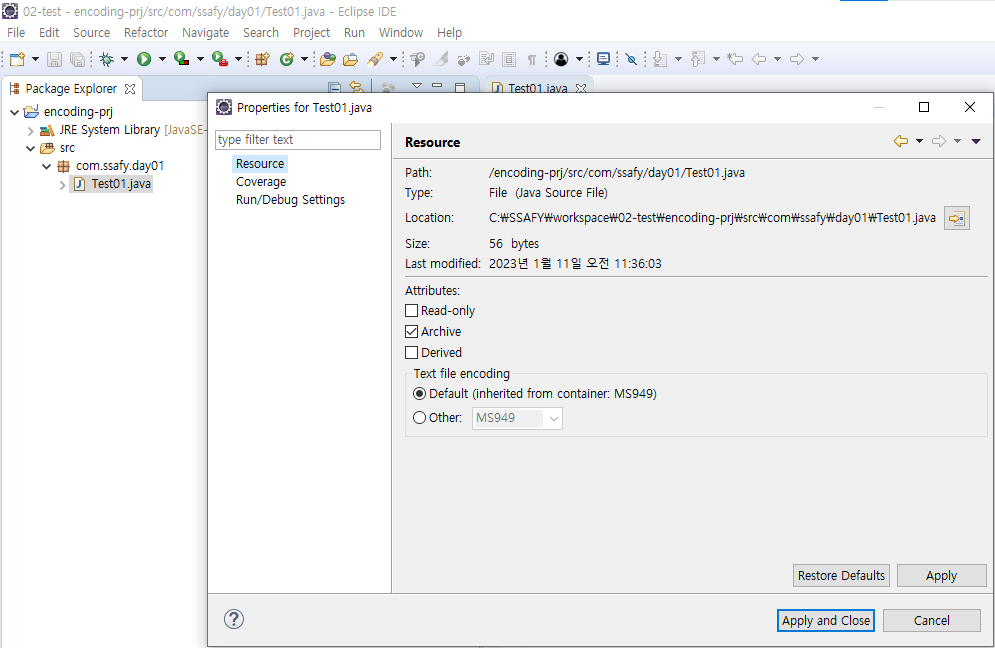
Task: Toggle the Read-only checkbox
Action: coord(411,310)
